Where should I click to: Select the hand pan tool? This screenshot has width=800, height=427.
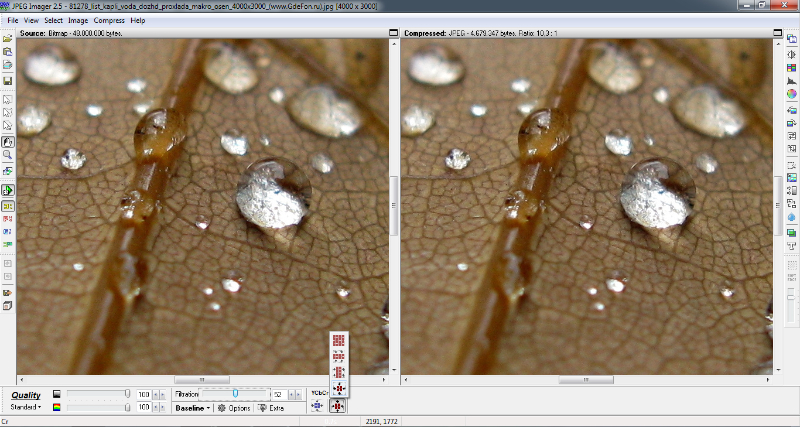point(8,142)
